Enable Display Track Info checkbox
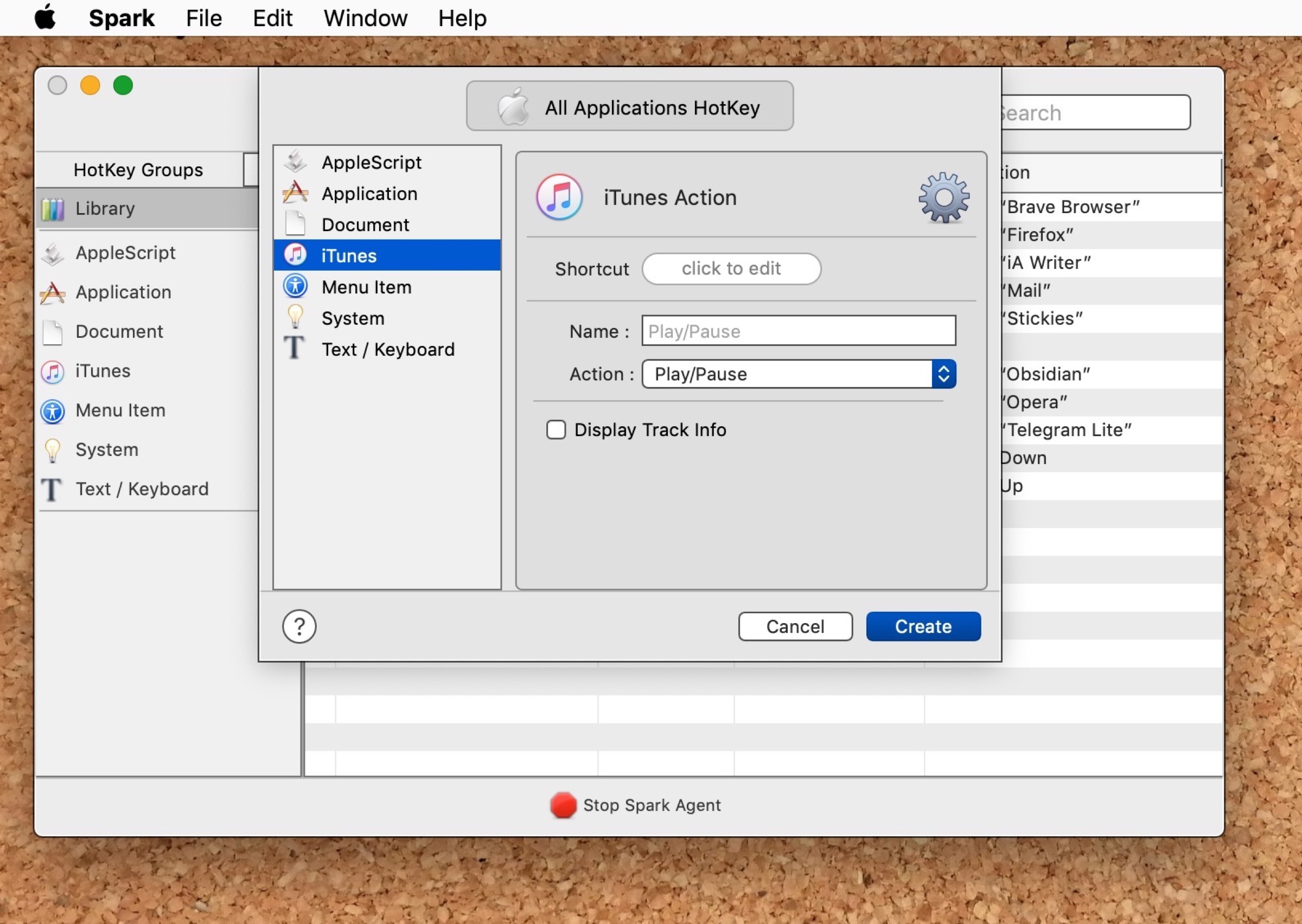 (556, 429)
